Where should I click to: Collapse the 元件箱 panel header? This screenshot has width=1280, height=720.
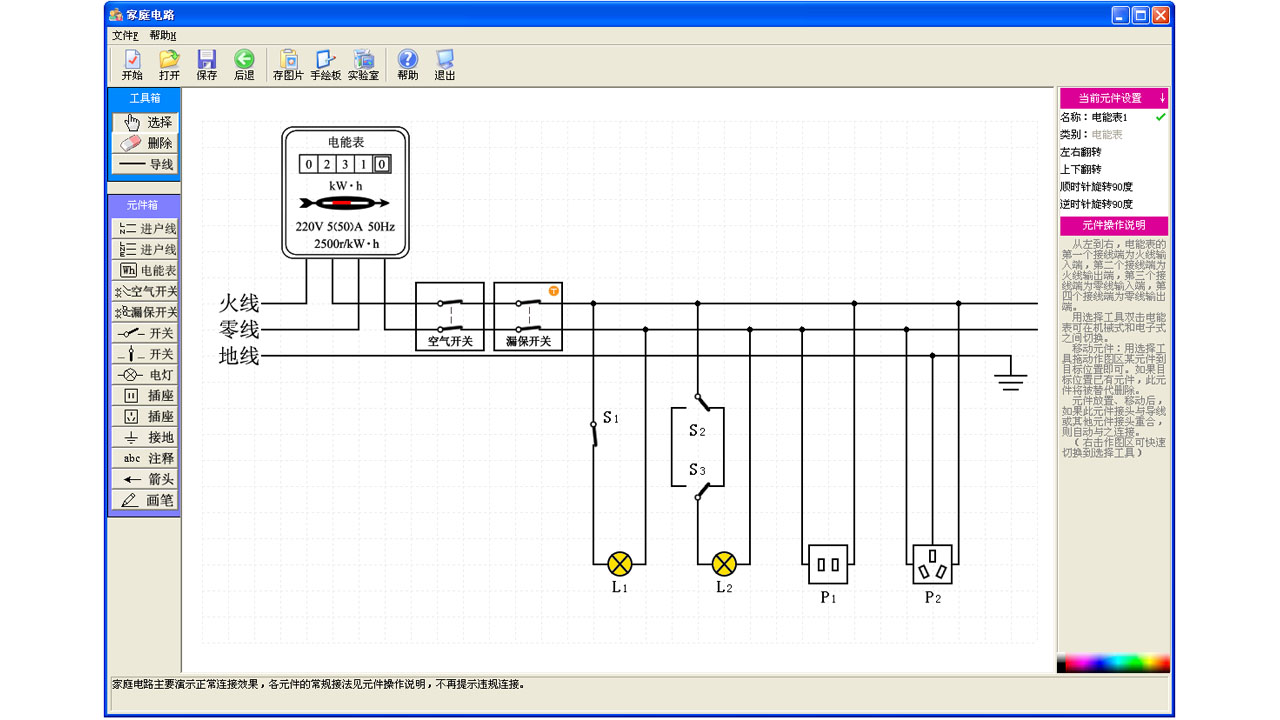coord(144,205)
